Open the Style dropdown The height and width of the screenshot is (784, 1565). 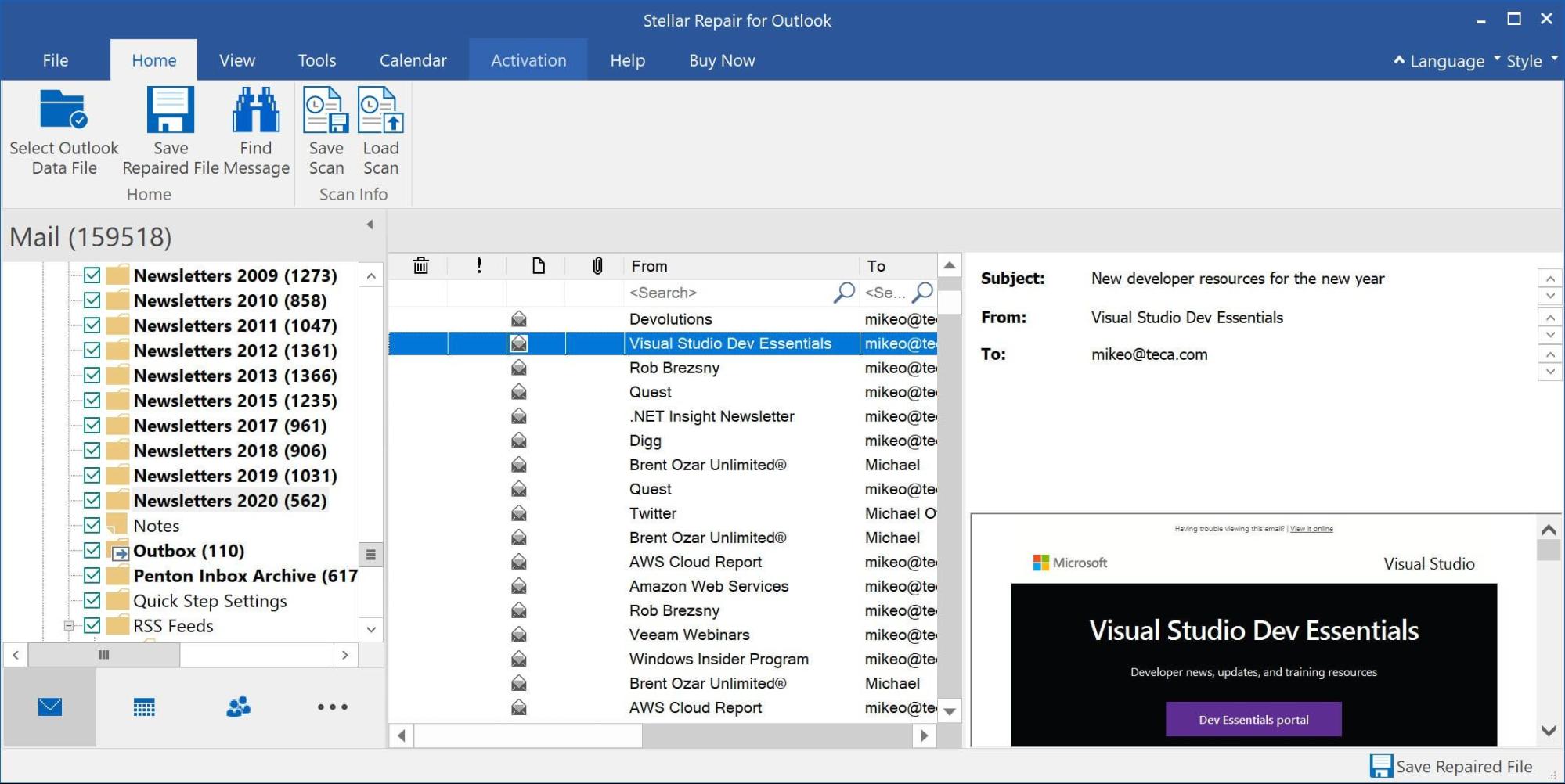tap(1531, 61)
